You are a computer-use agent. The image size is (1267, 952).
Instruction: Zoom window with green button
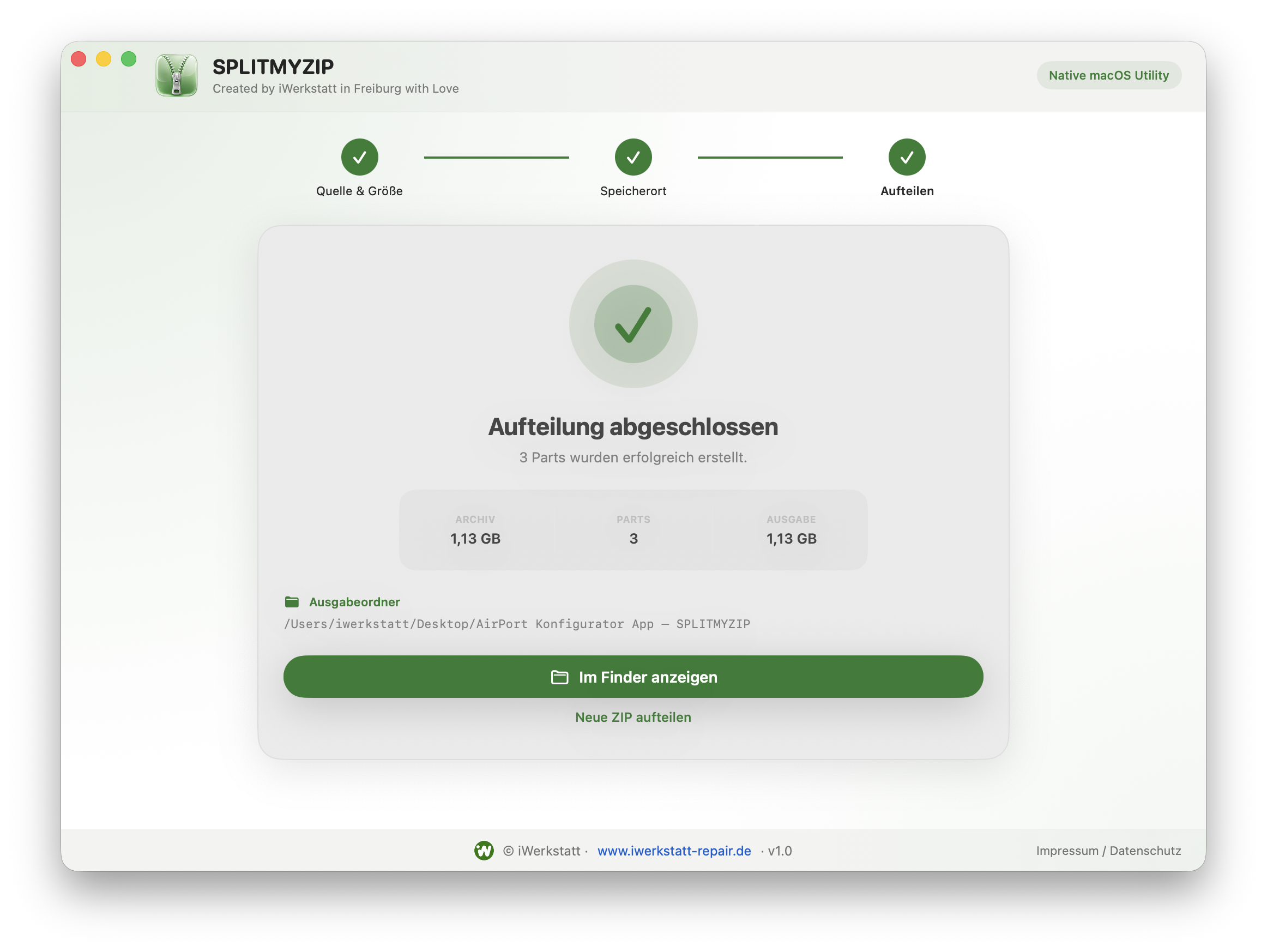click(129, 59)
